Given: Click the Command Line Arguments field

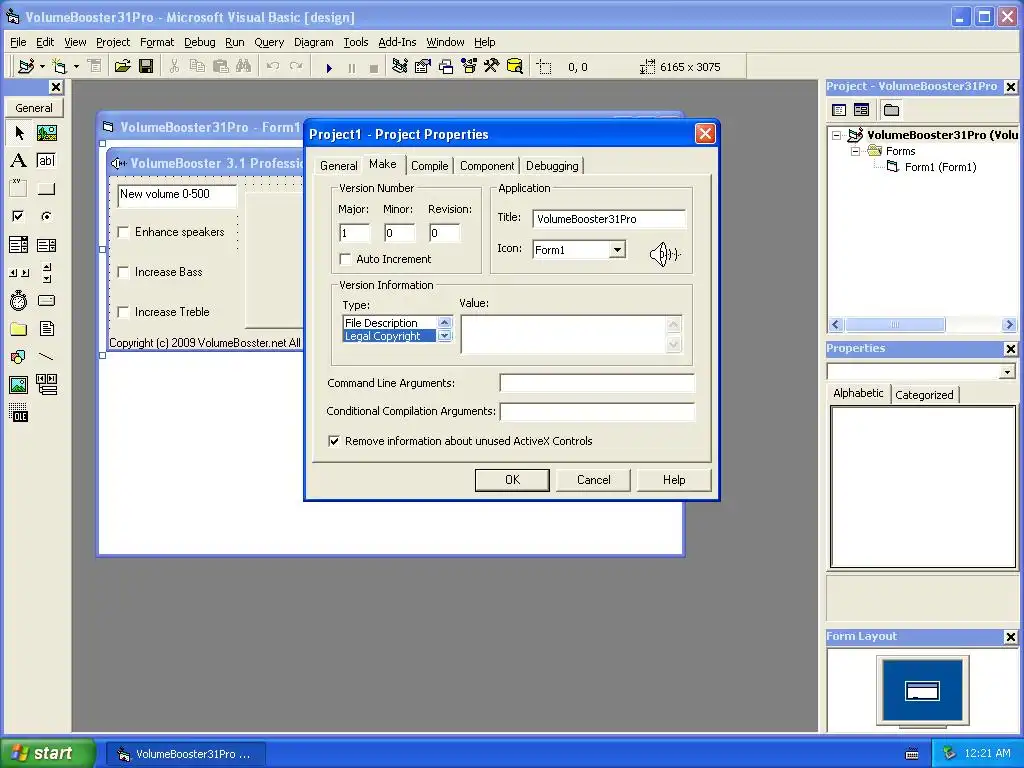Looking at the screenshot, I should [x=597, y=383].
